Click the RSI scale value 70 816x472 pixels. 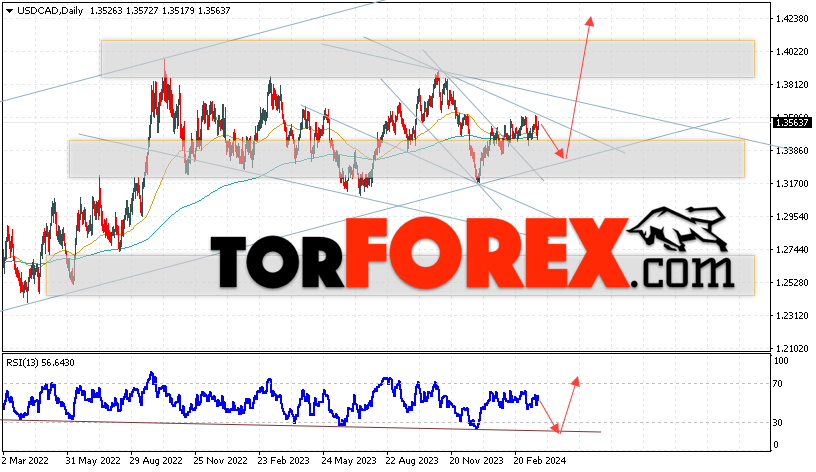coord(777,384)
